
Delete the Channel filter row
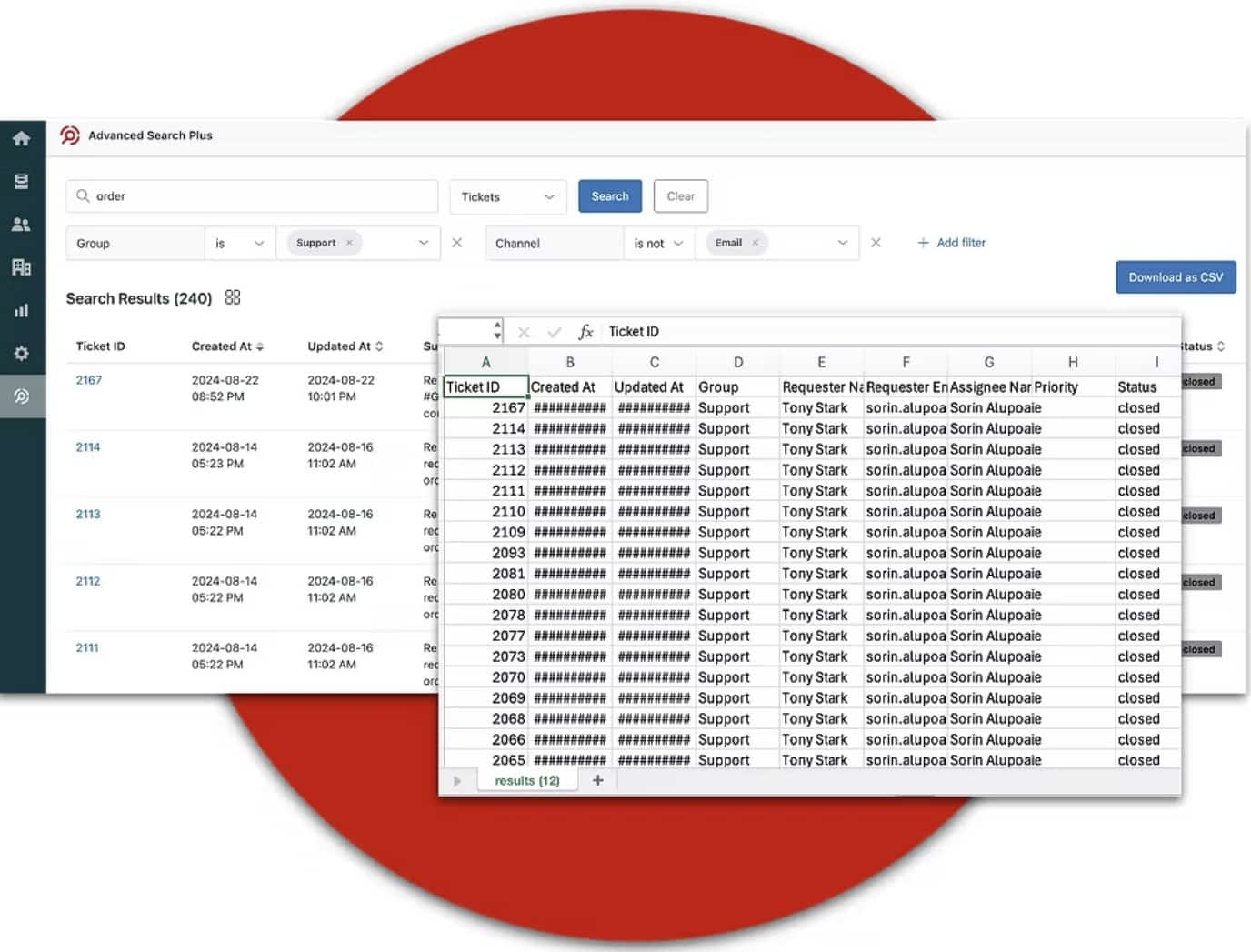tap(876, 243)
